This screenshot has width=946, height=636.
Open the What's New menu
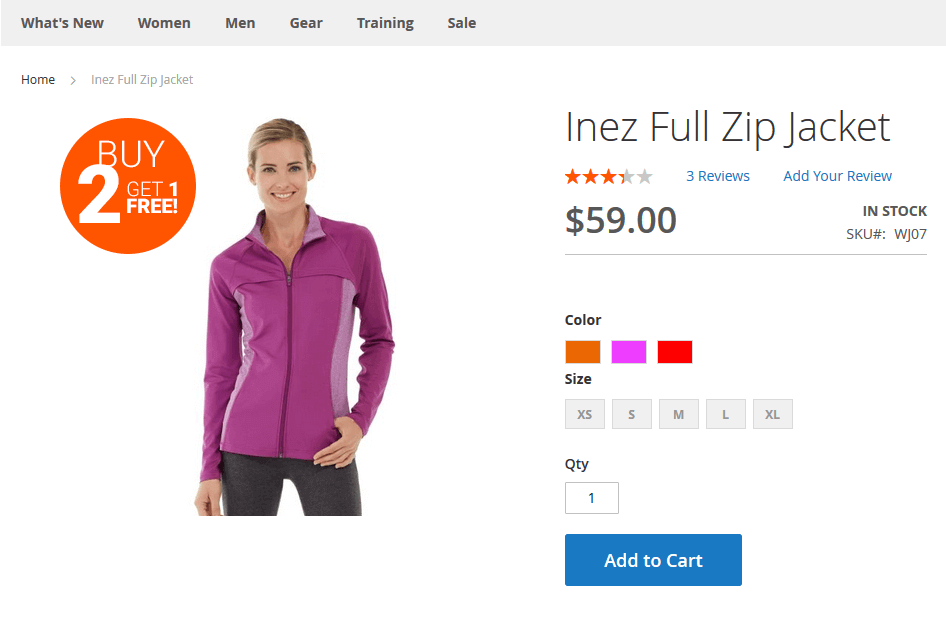[62, 23]
